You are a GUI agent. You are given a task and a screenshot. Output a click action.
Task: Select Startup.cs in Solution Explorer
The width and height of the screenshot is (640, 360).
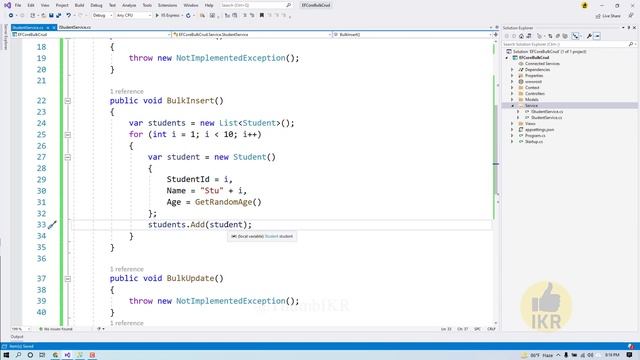coord(533,142)
